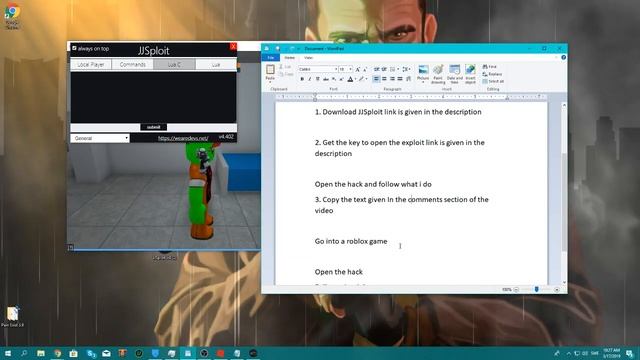Viewport: 640px width, 360px height.
Task: Open WordPad help
Action: tap(563, 58)
